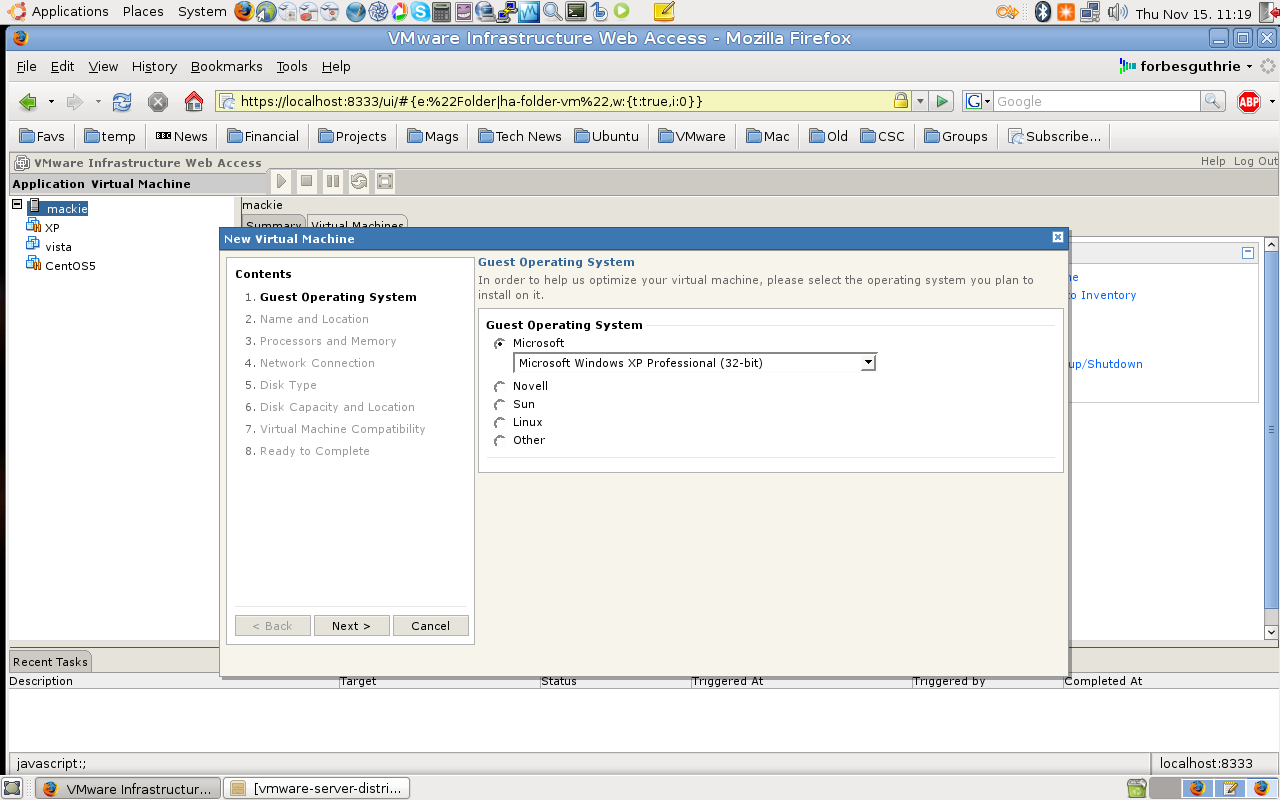Image resolution: width=1280 pixels, height=800 pixels.
Task: Click the suspend (pause) toolbar icon
Action: click(x=333, y=181)
